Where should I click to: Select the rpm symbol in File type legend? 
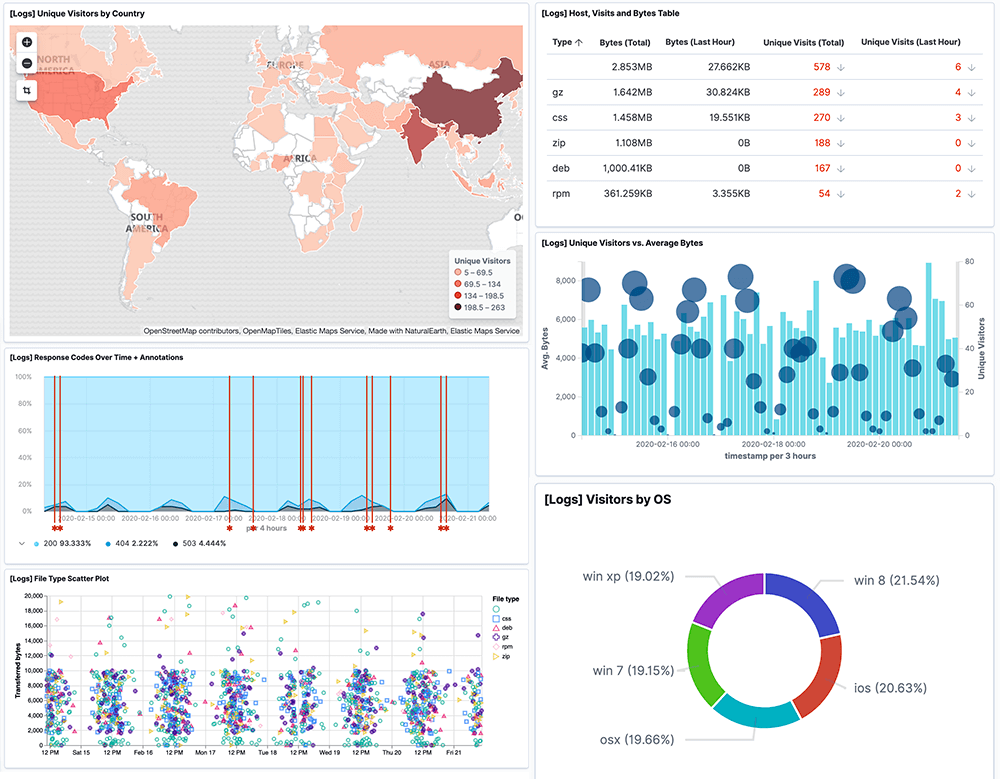[497, 646]
